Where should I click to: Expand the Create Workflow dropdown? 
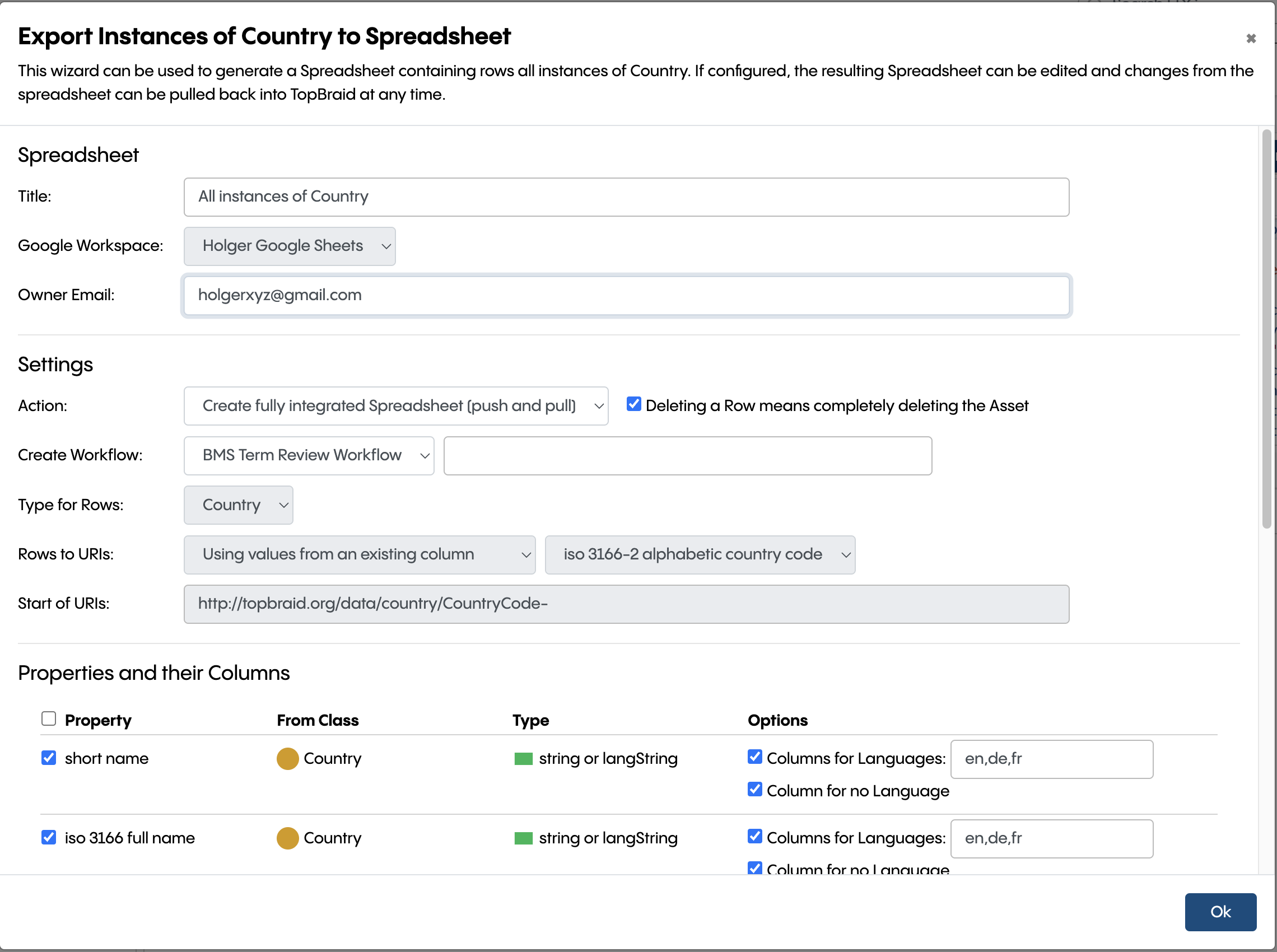(x=309, y=455)
